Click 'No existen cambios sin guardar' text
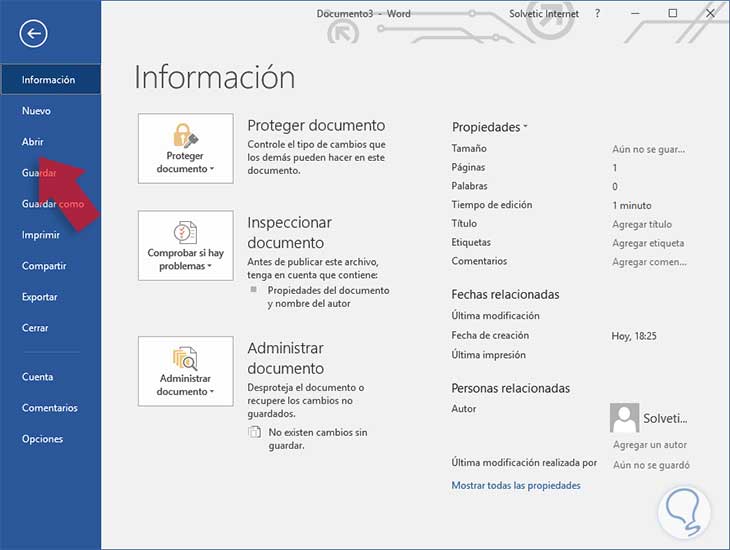 pos(318,439)
